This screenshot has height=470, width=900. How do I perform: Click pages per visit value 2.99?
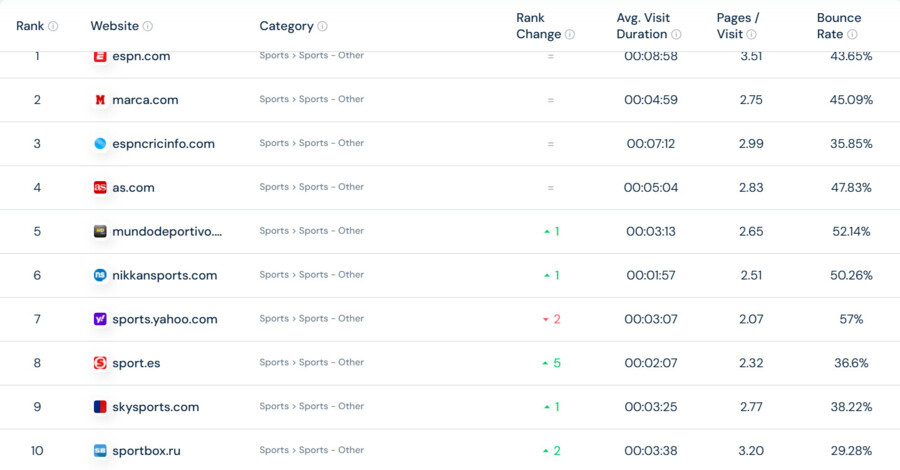pyautogui.click(x=751, y=143)
